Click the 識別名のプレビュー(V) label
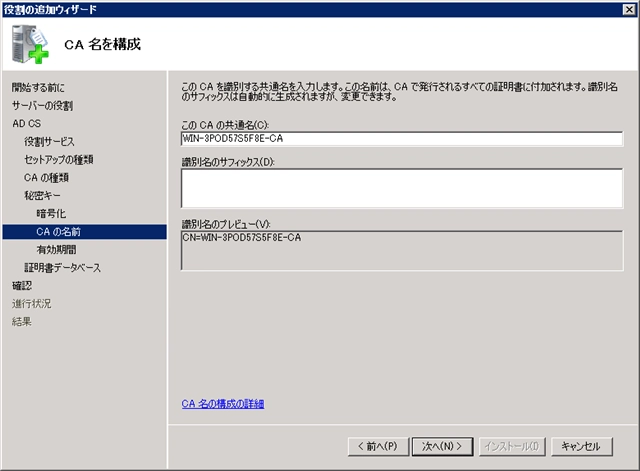Viewport: 640px width, 471px height. pyautogui.click(x=226, y=224)
